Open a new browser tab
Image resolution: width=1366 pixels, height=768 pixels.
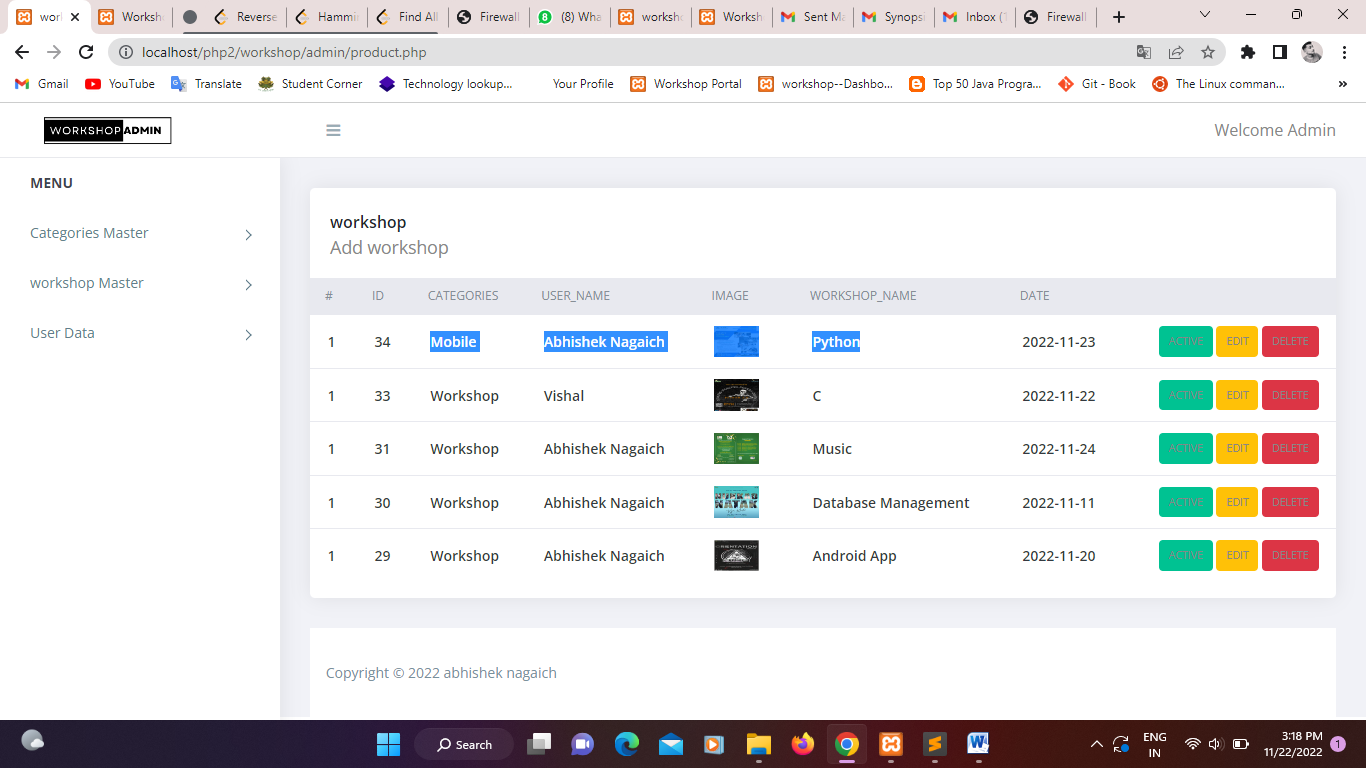pyautogui.click(x=1119, y=17)
